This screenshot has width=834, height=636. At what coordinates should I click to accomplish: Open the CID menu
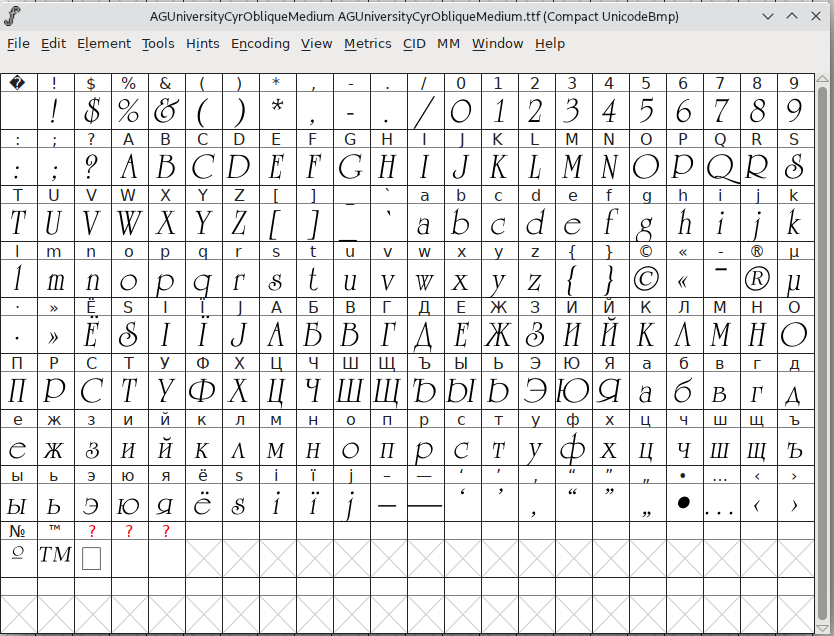414,44
